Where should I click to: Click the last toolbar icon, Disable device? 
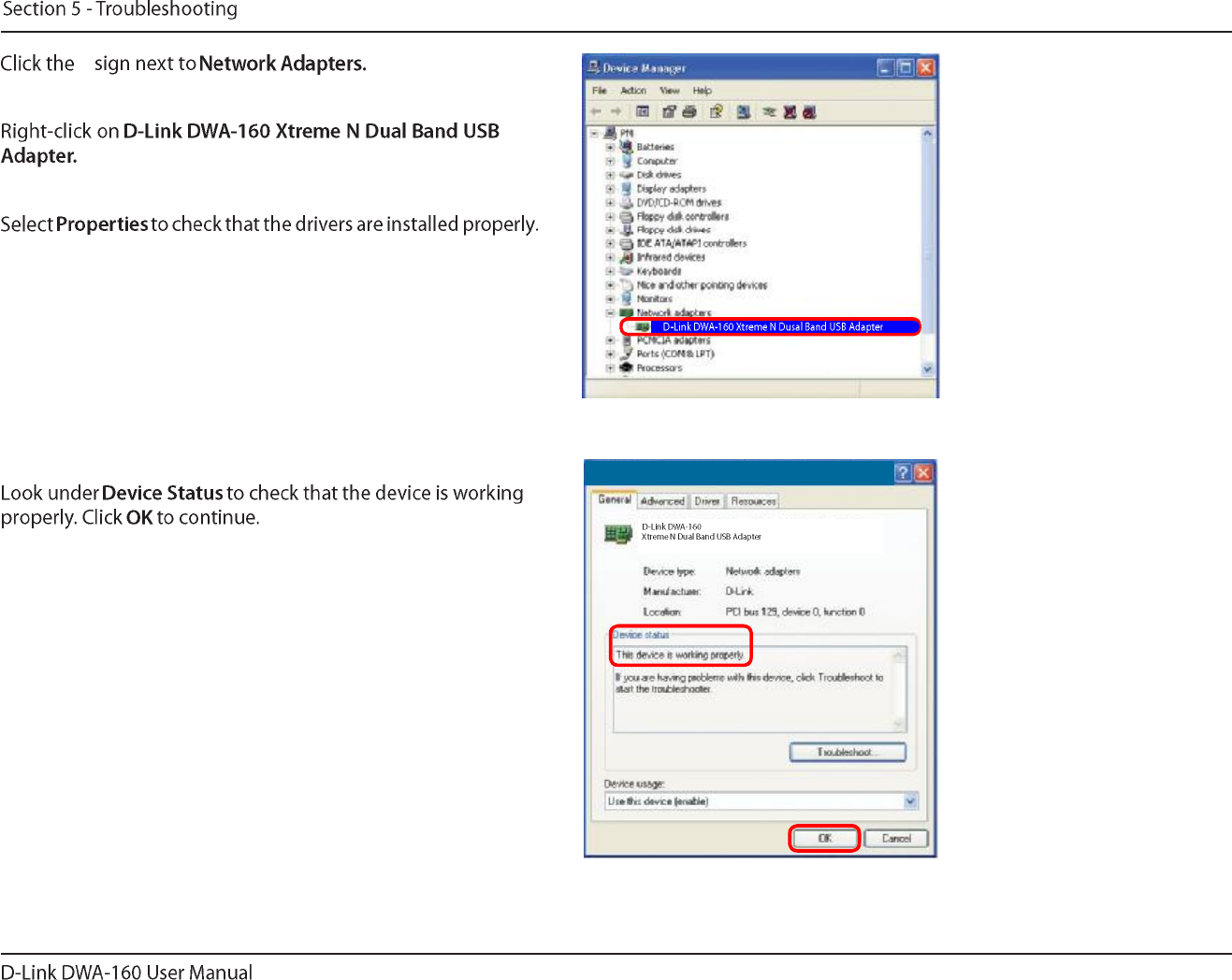810,112
